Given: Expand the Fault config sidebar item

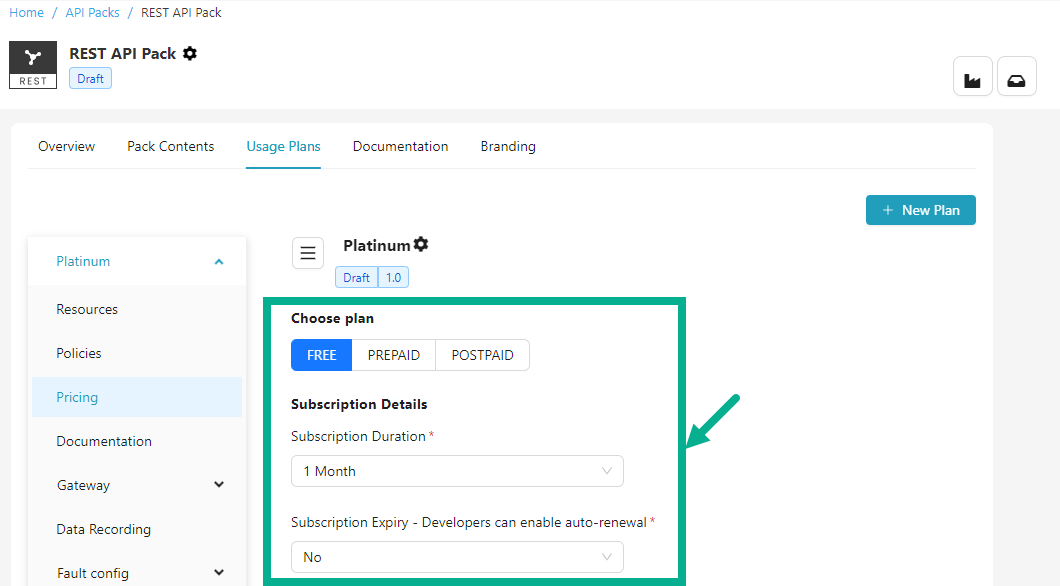Looking at the screenshot, I should [219, 573].
